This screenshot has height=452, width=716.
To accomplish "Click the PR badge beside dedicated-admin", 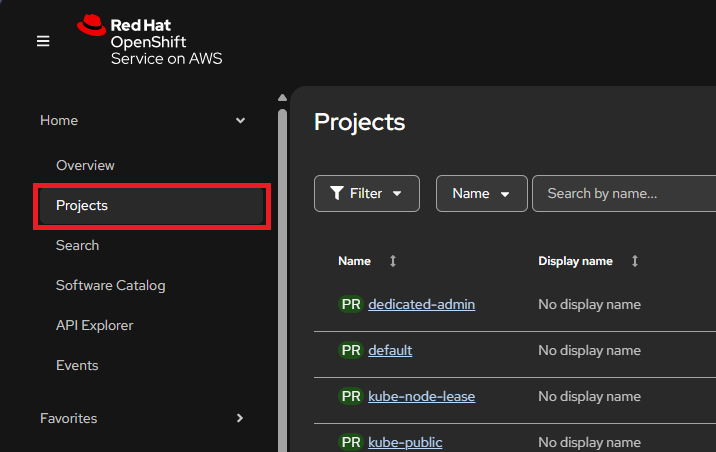I will [351, 304].
